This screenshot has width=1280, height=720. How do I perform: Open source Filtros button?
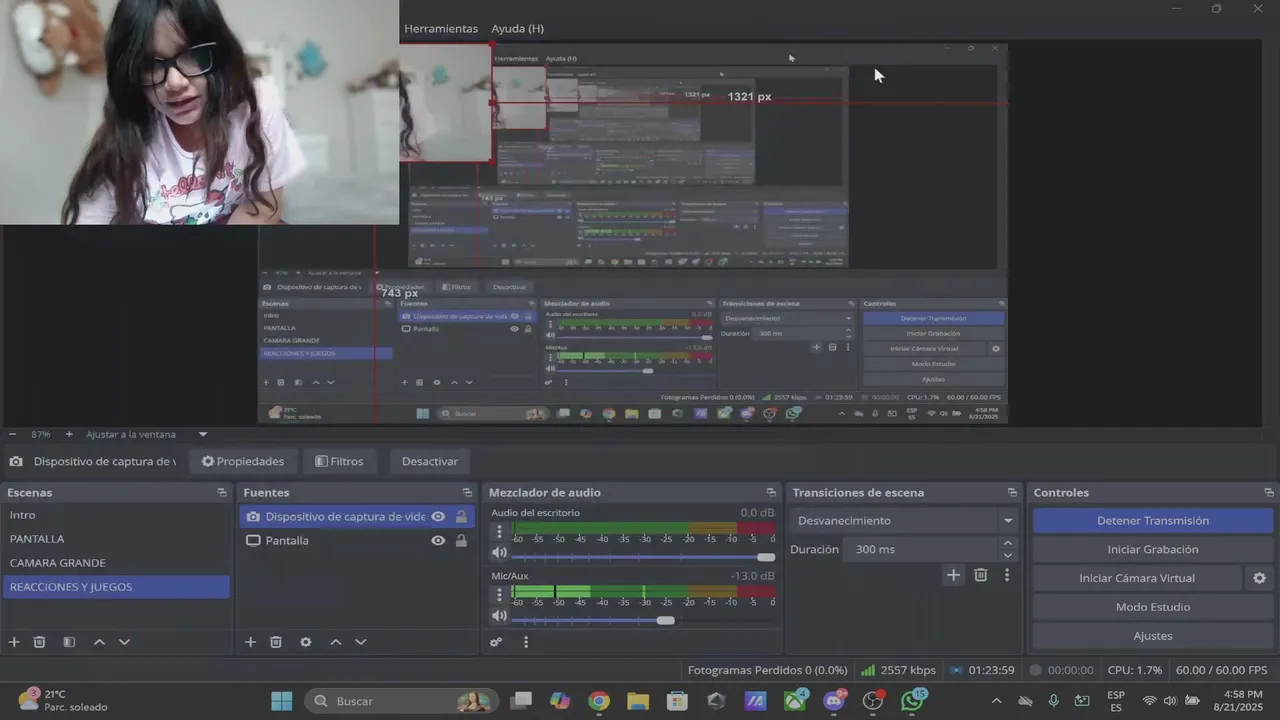339,462
